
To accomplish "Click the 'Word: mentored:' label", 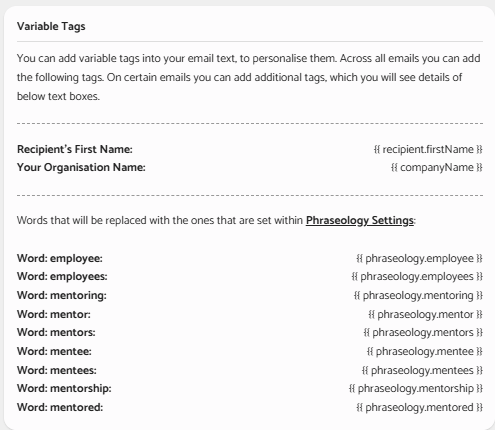I will tap(60, 407).
